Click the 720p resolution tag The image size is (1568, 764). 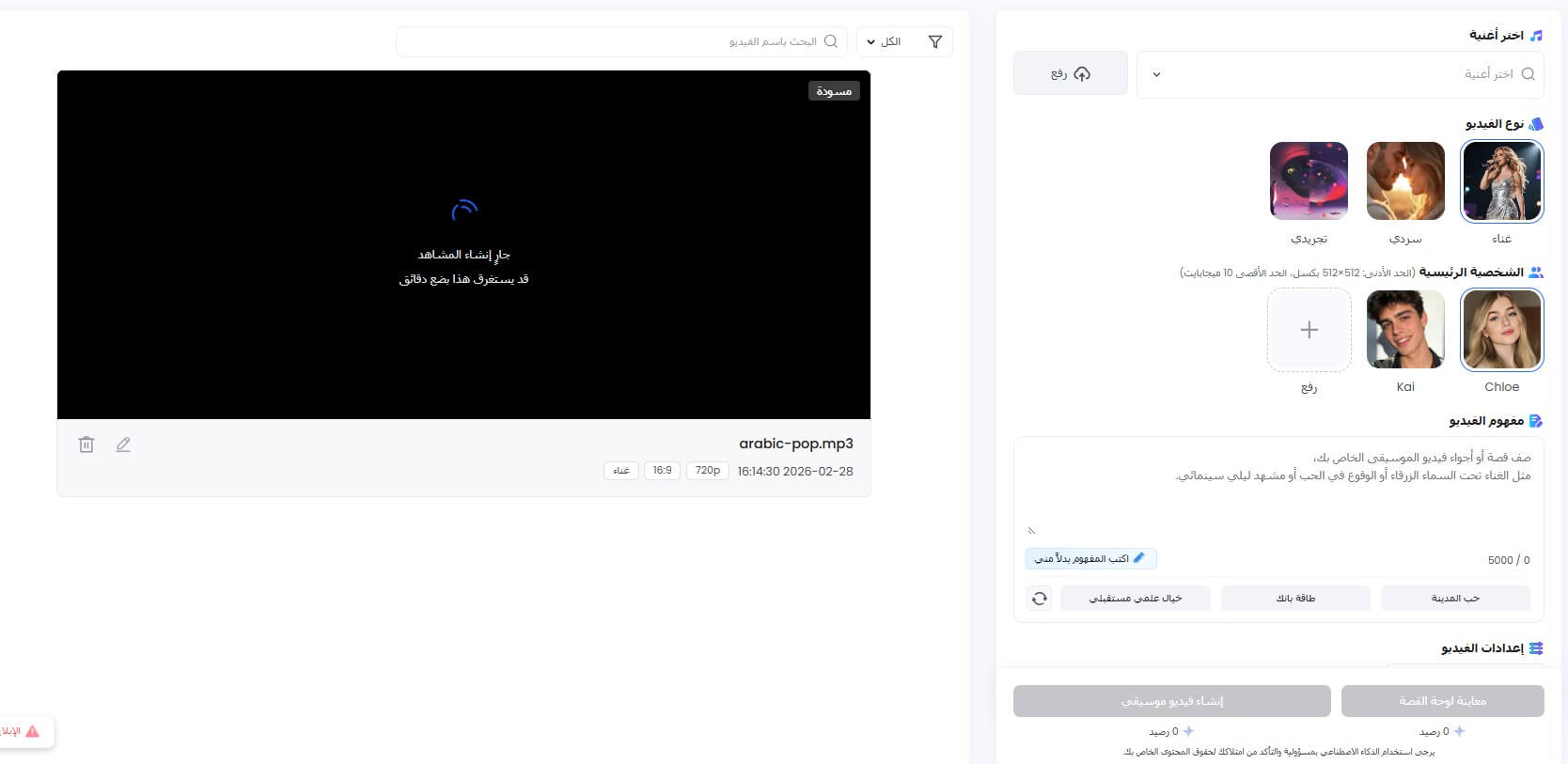coord(708,471)
